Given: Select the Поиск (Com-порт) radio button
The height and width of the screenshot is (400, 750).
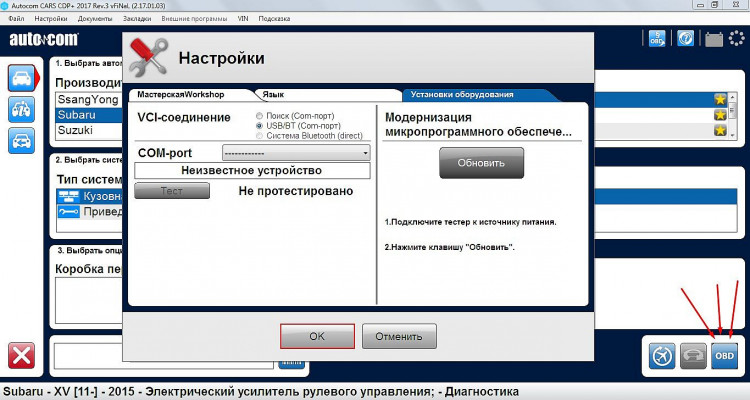Looking at the screenshot, I should coord(259,117).
